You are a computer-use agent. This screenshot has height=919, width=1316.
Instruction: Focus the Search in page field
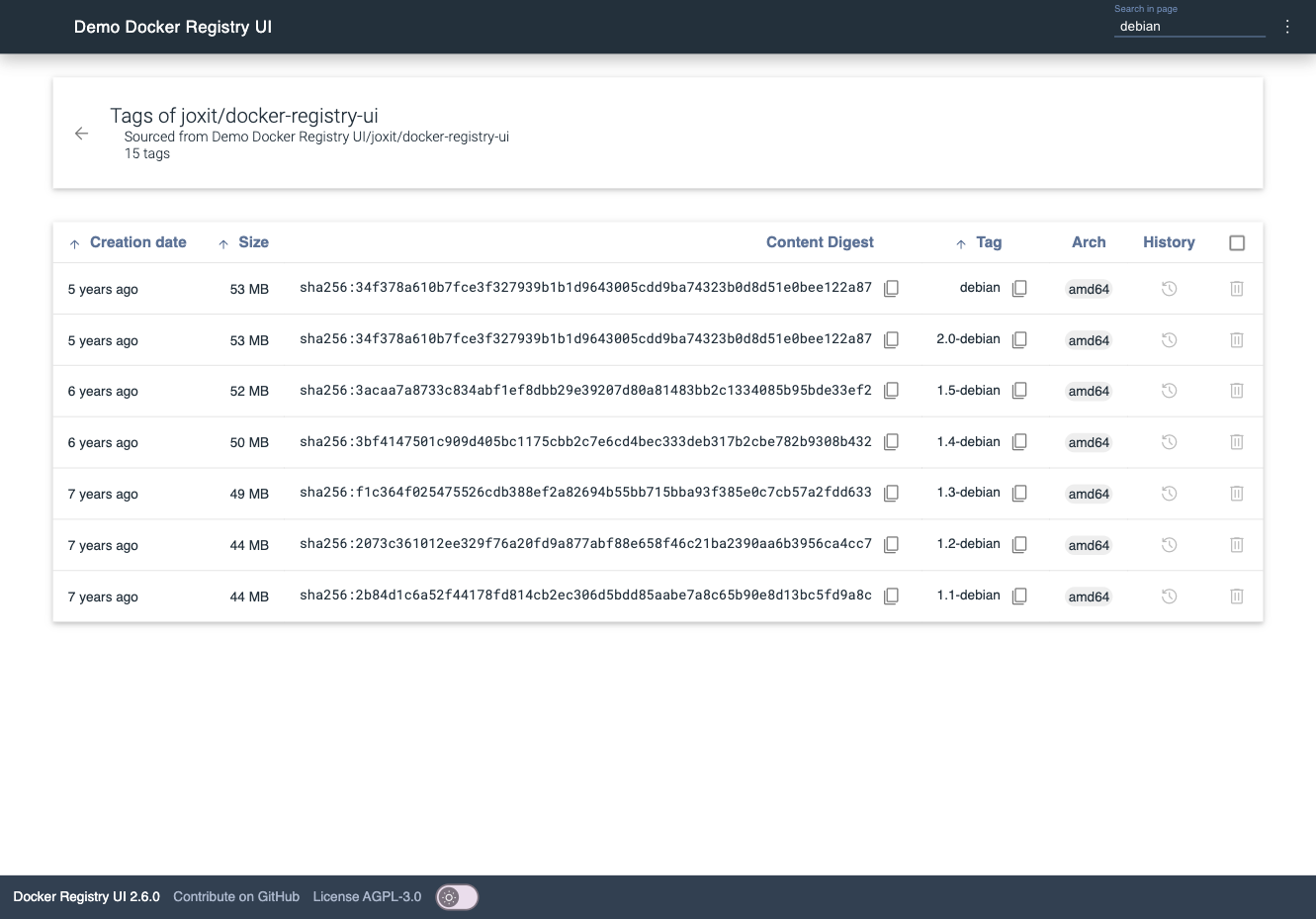coord(1189,27)
